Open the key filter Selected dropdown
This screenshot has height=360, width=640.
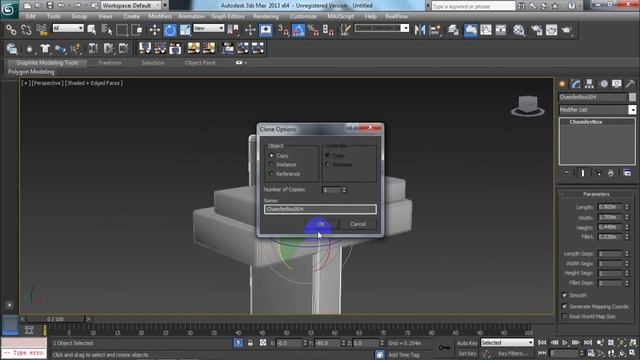click(507, 343)
